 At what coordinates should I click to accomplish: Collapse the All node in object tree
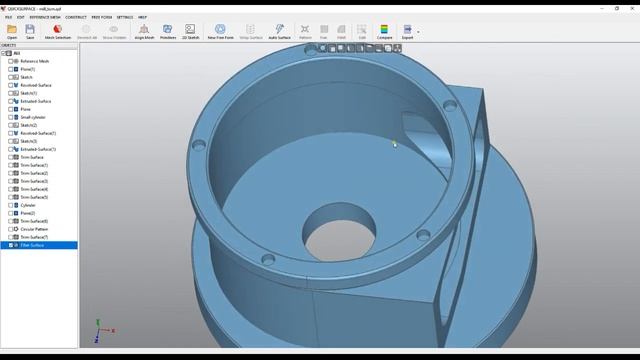3,53
